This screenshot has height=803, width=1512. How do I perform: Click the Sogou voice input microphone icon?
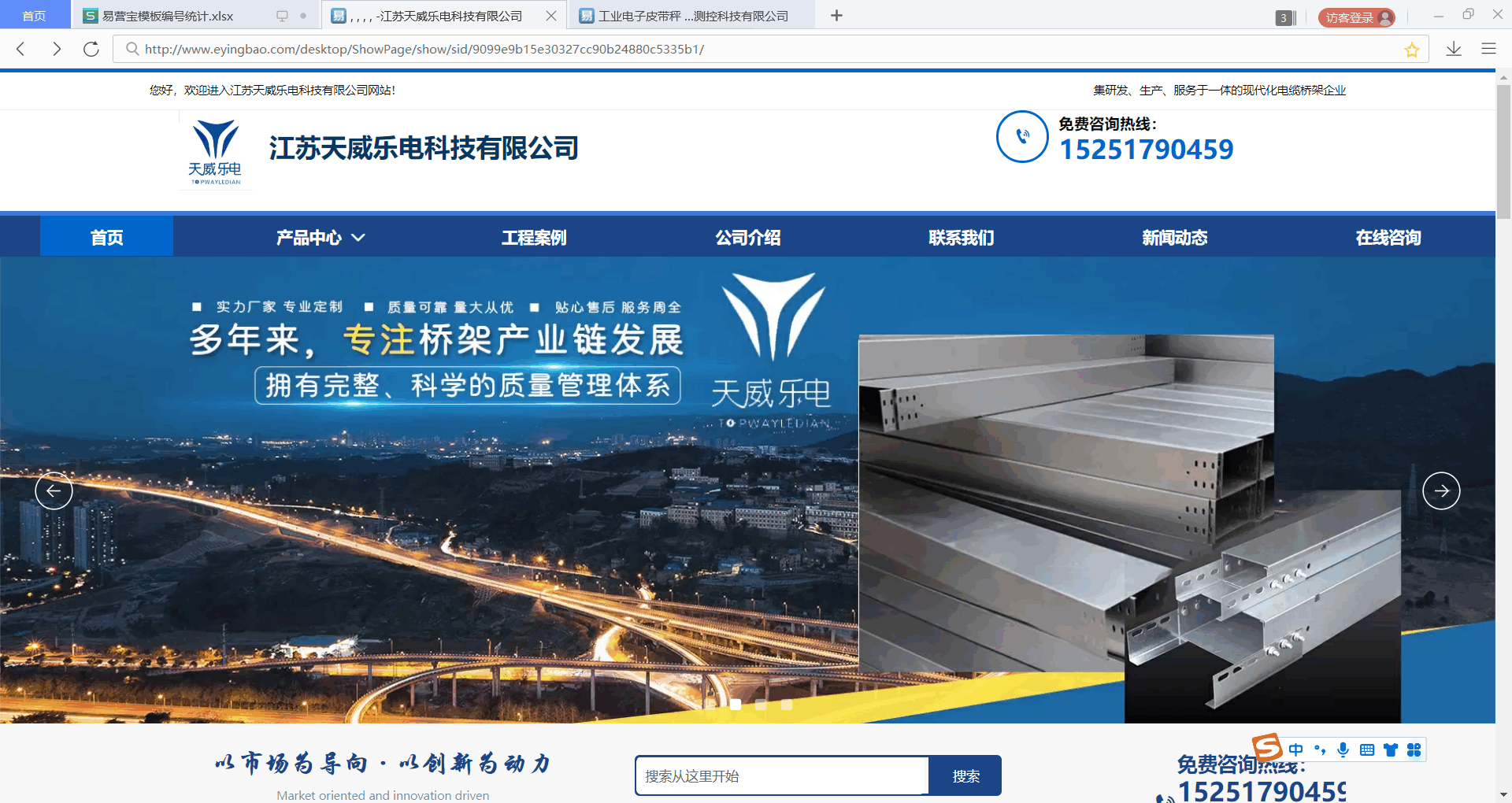1343,749
